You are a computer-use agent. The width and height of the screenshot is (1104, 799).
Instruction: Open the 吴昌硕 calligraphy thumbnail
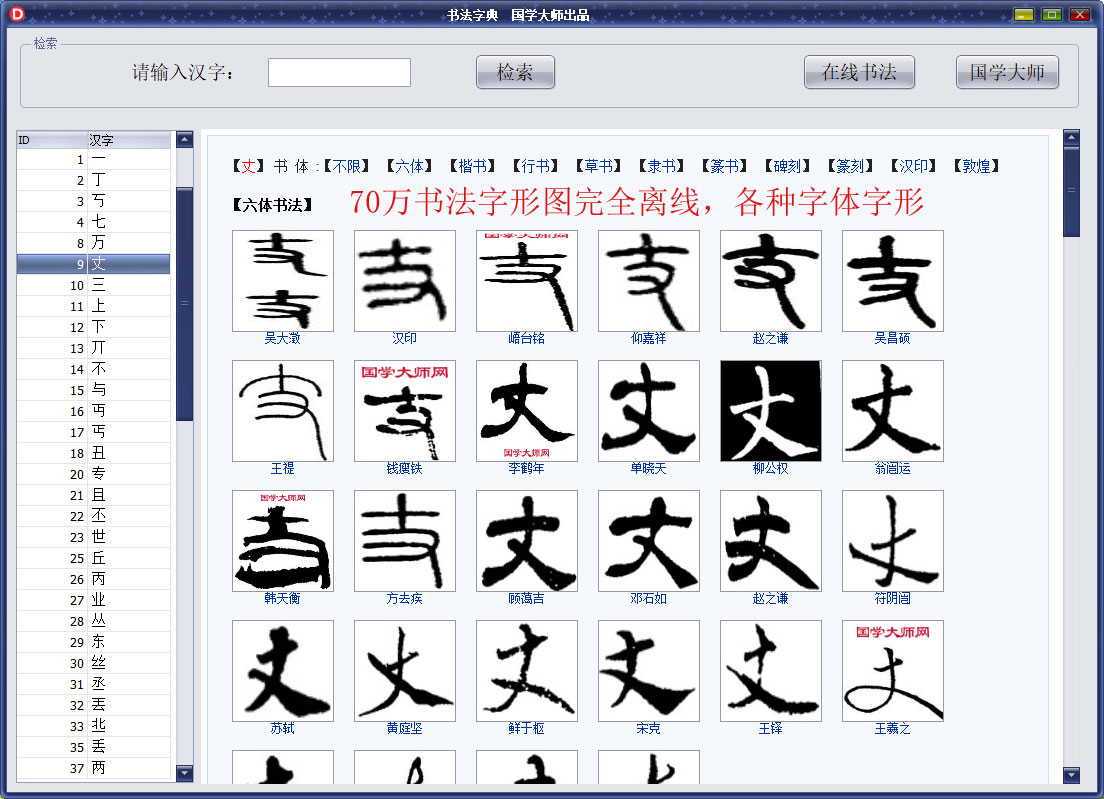(x=893, y=281)
